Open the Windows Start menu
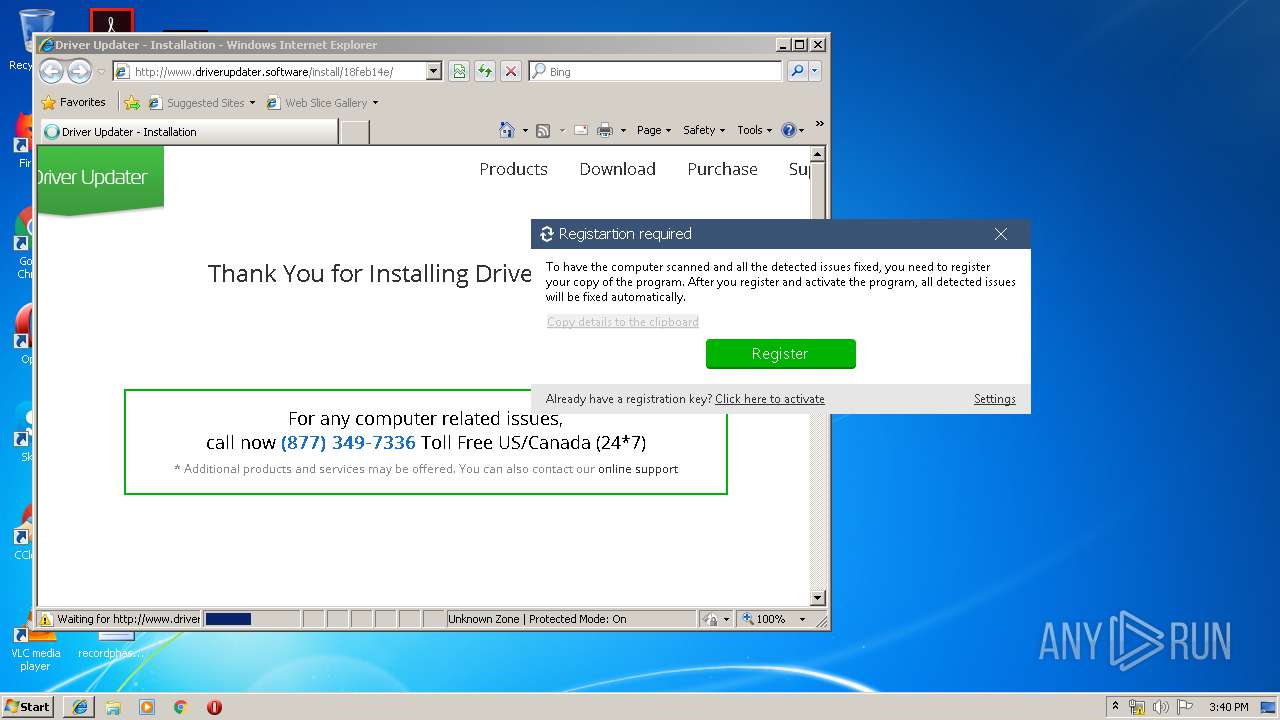 pyautogui.click(x=28, y=706)
